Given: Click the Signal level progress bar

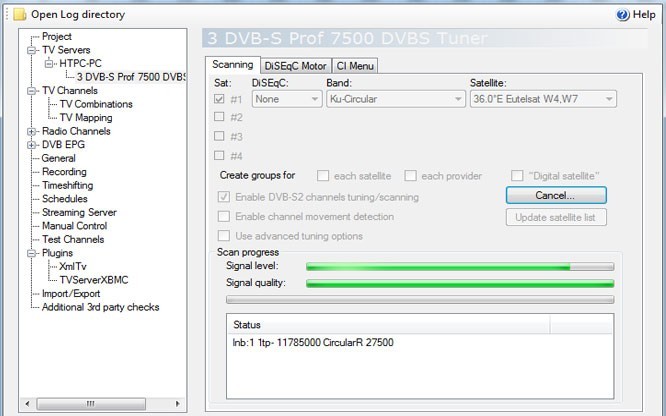Looking at the screenshot, I should coord(460,267).
